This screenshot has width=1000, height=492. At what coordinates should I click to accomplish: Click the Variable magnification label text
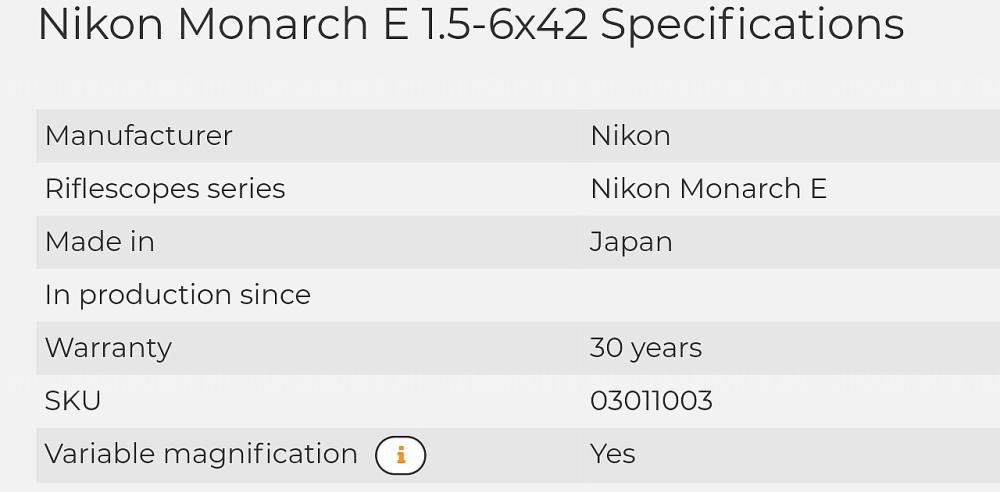pos(201,454)
